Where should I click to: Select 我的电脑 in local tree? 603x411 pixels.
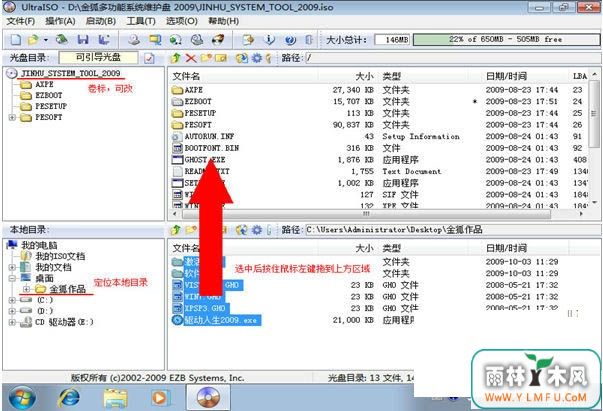[39, 245]
